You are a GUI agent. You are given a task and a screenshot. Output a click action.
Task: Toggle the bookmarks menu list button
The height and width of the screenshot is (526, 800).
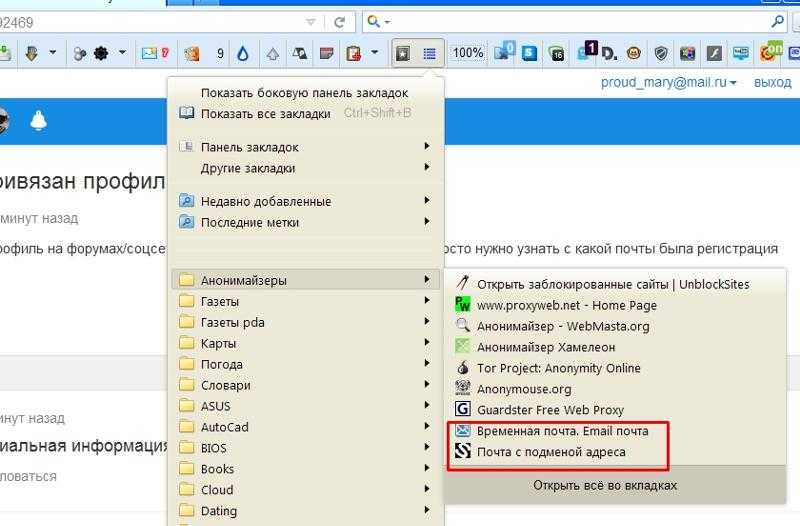point(430,53)
